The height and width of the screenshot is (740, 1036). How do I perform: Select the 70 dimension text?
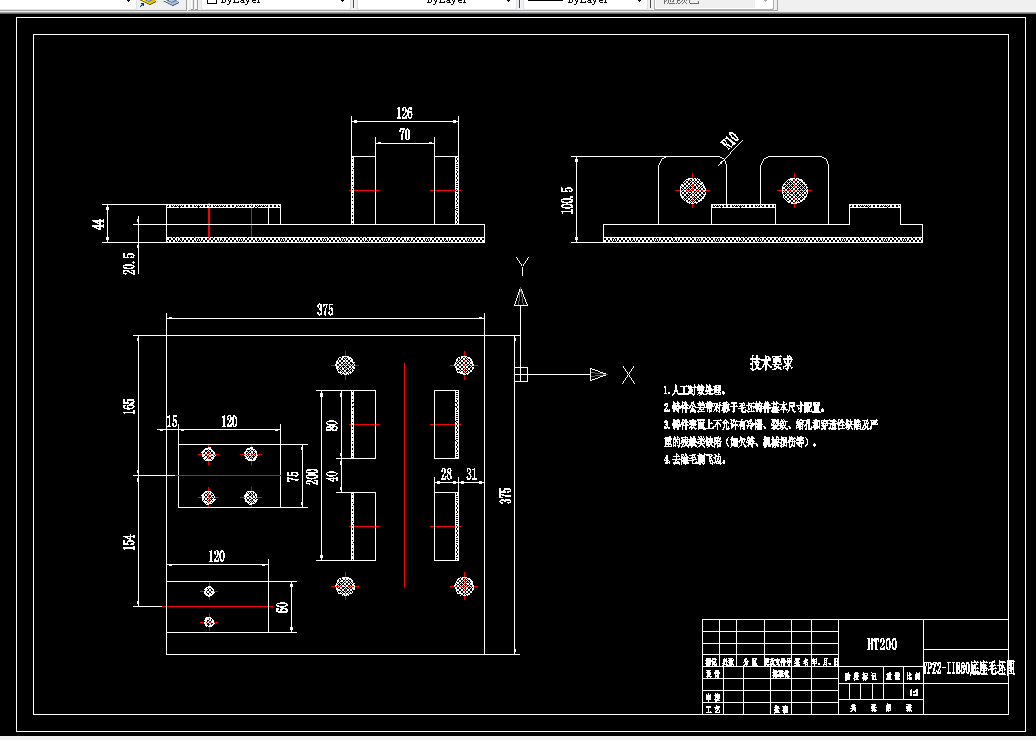coord(404,134)
